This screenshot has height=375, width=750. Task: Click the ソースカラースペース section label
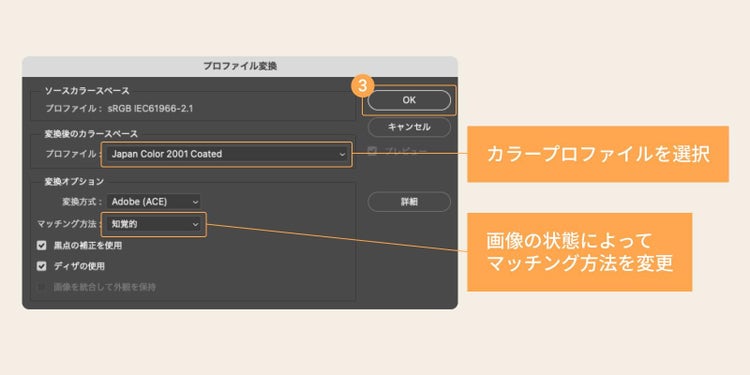coord(87,91)
